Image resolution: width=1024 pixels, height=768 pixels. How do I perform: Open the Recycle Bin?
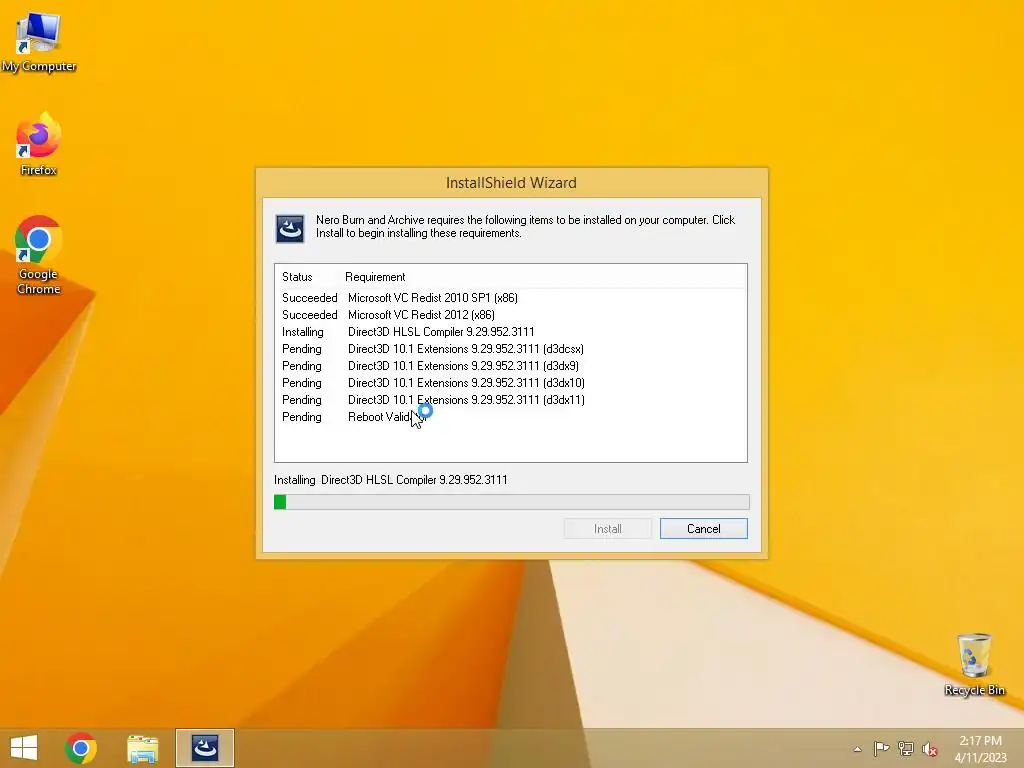(974, 664)
